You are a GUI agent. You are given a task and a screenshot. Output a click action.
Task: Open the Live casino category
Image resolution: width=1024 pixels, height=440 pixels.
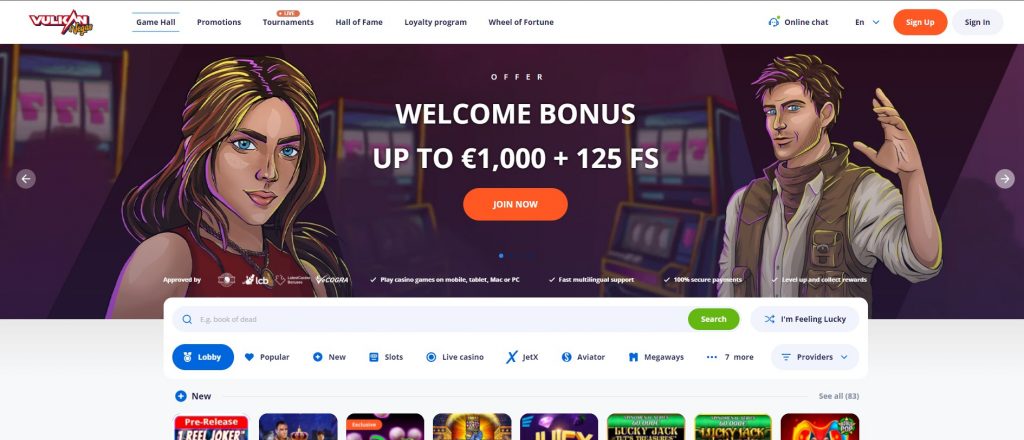[x=455, y=357]
